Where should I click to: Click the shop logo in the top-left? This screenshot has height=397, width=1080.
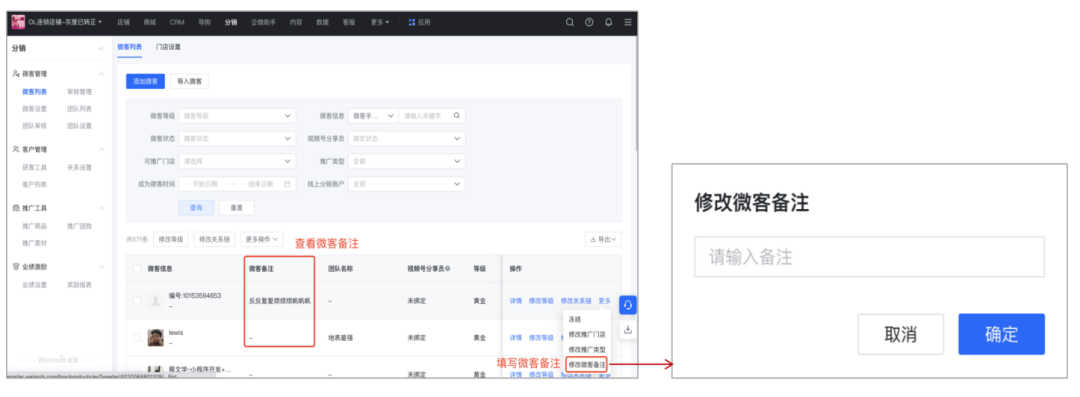point(19,22)
